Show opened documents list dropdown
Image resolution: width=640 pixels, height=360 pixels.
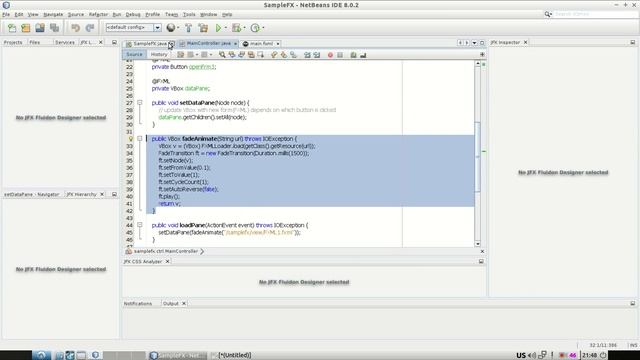click(474, 43)
